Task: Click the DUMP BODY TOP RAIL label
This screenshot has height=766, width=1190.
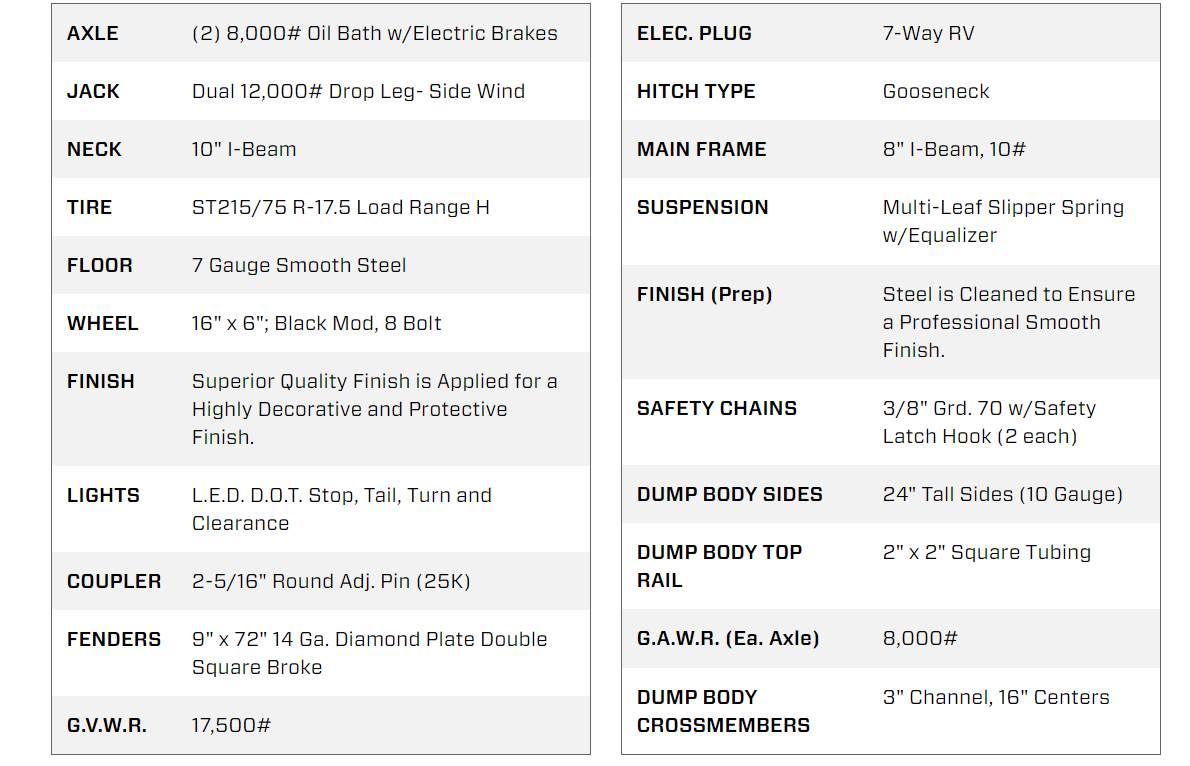Action: (x=719, y=566)
